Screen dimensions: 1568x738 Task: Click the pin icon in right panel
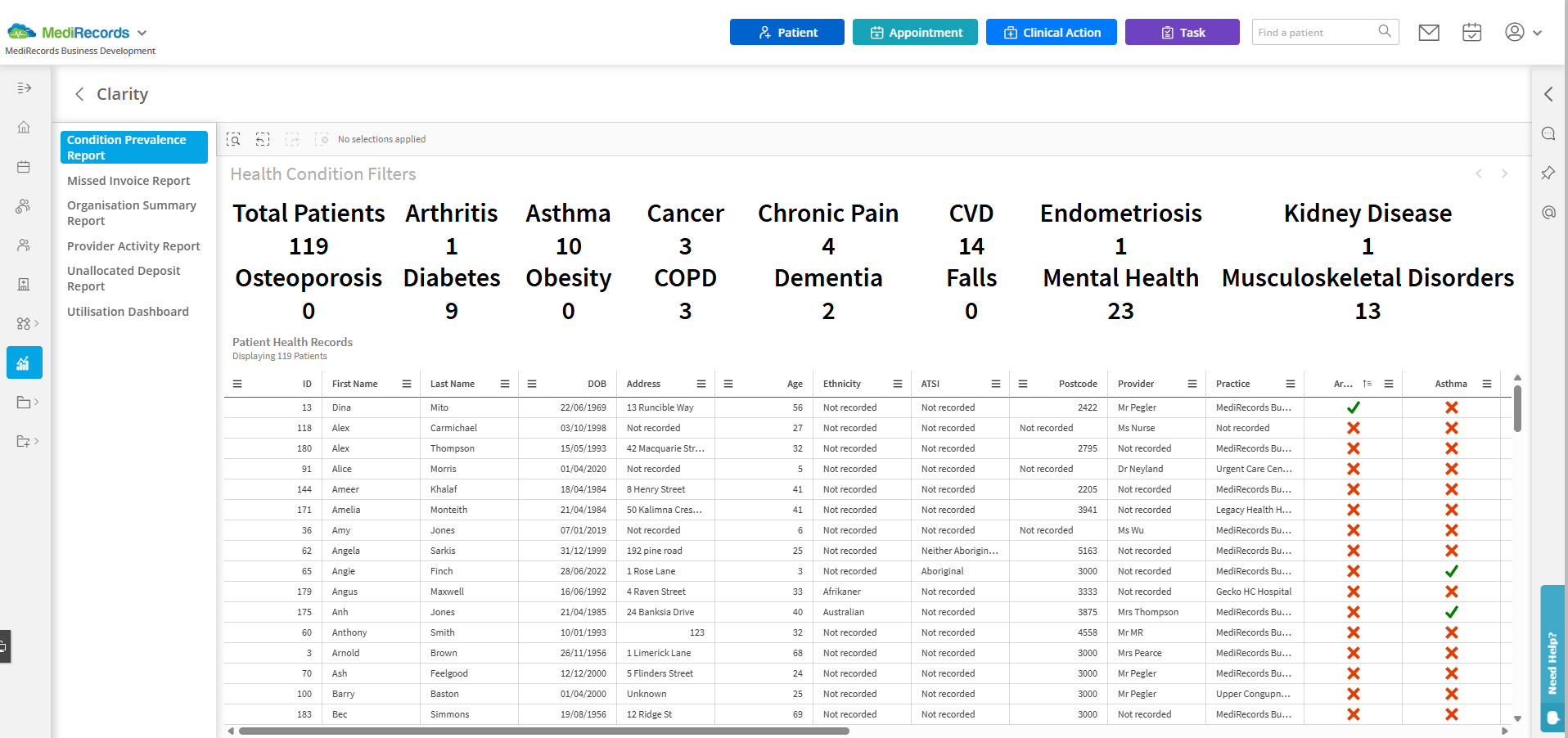[x=1548, y=173]
